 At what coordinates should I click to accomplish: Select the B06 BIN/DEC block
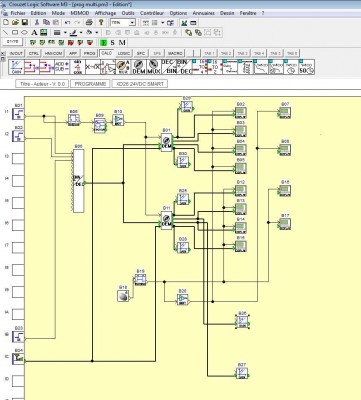[78, 181]
